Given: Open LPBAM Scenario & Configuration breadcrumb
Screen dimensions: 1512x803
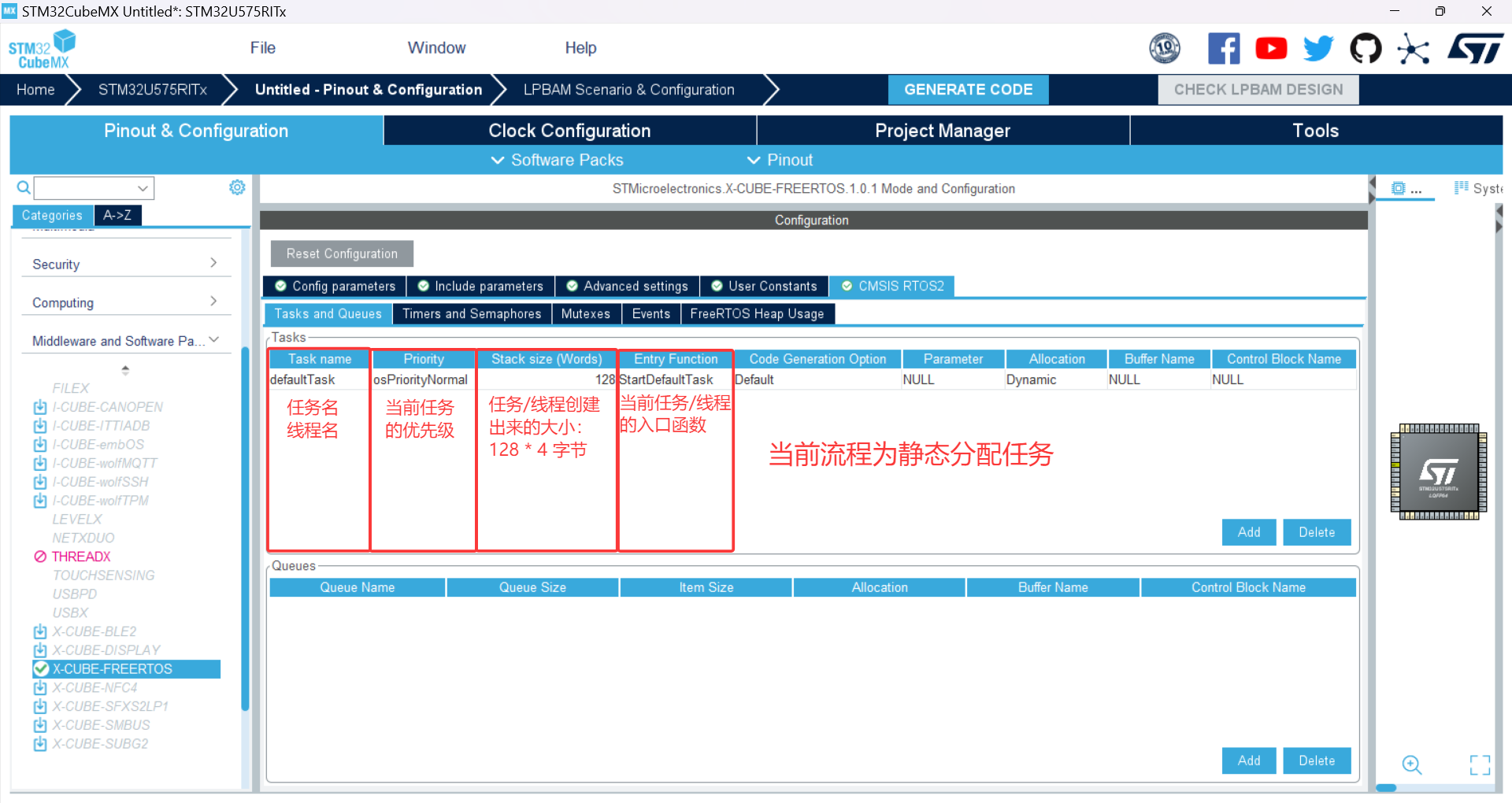Looking at the screenshot, I should pos(629,90).
